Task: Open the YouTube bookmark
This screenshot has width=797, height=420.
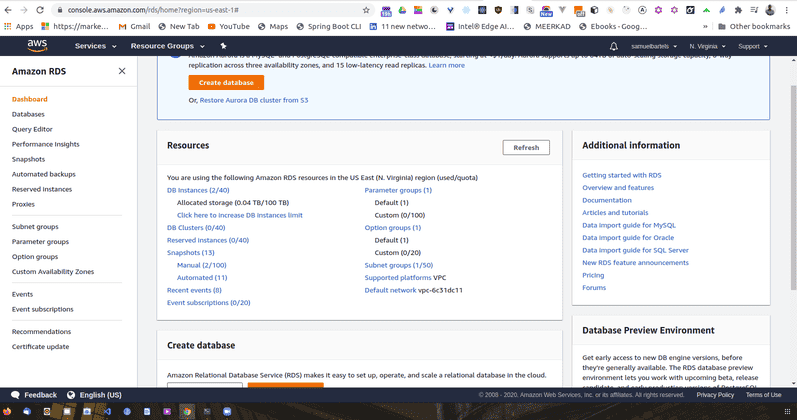Action: point(229,26)
